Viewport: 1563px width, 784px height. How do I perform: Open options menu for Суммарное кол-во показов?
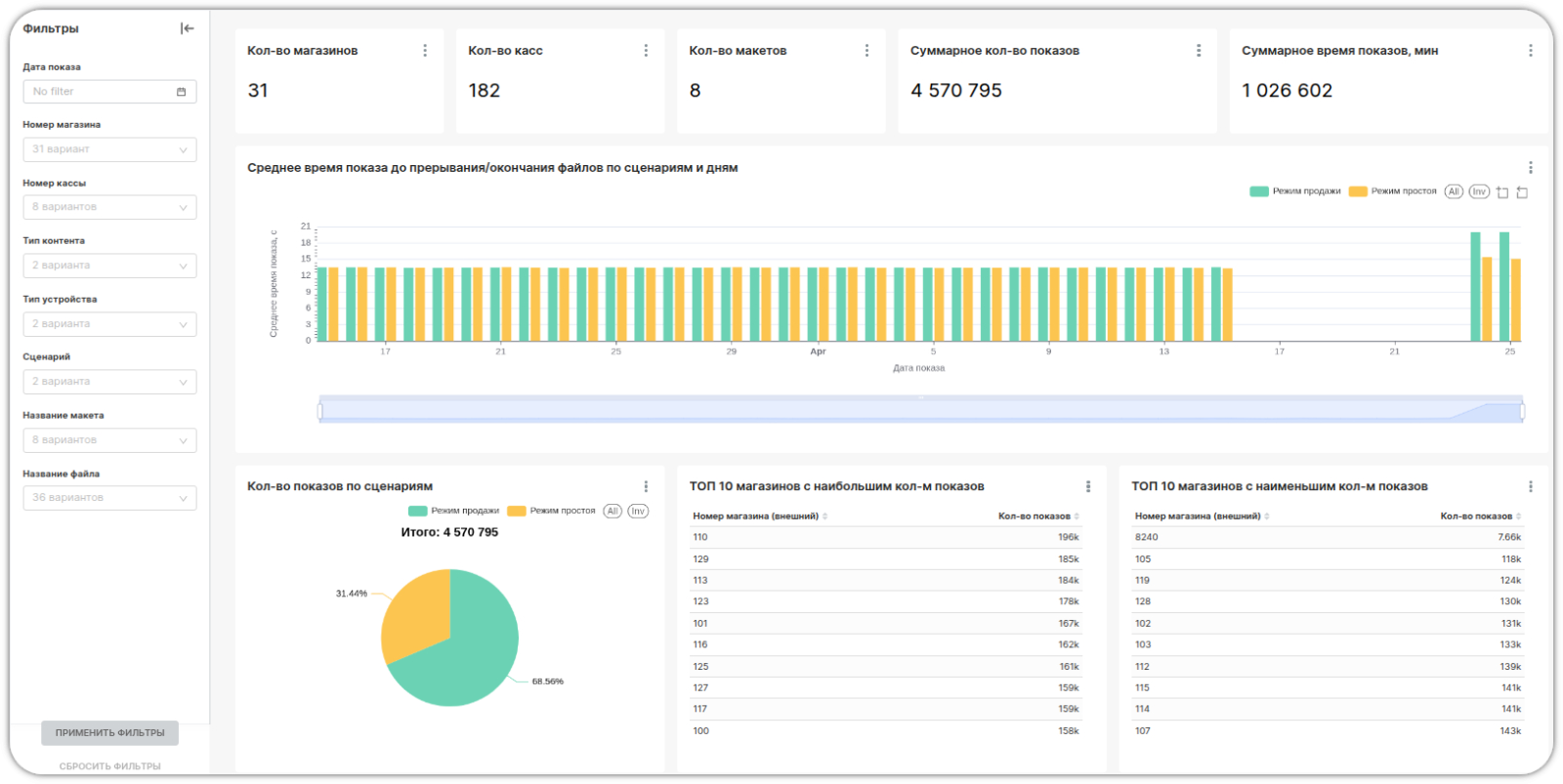coord(1199,51)
